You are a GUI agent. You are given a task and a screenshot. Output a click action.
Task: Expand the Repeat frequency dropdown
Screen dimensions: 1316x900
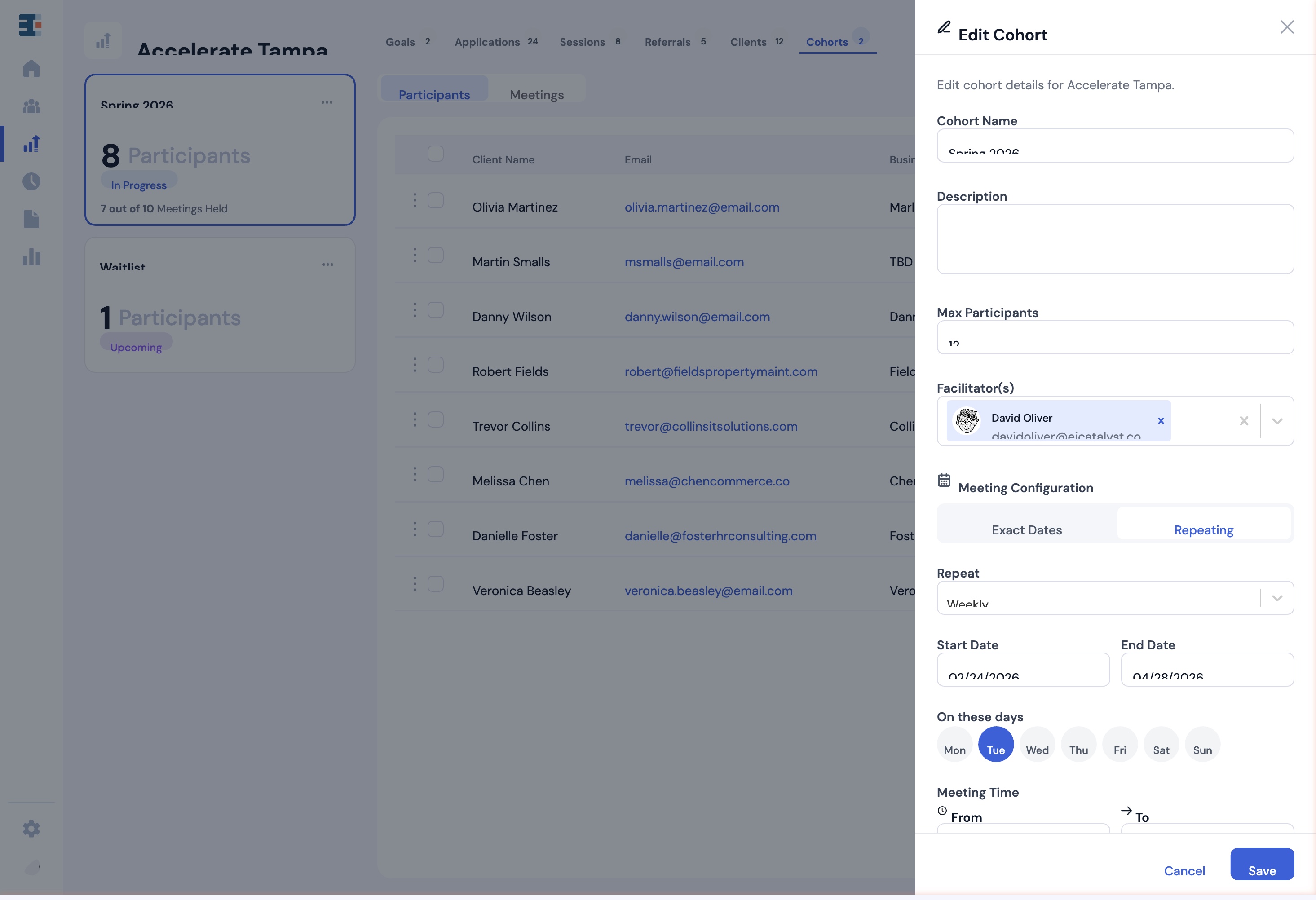coord(1277,598)
